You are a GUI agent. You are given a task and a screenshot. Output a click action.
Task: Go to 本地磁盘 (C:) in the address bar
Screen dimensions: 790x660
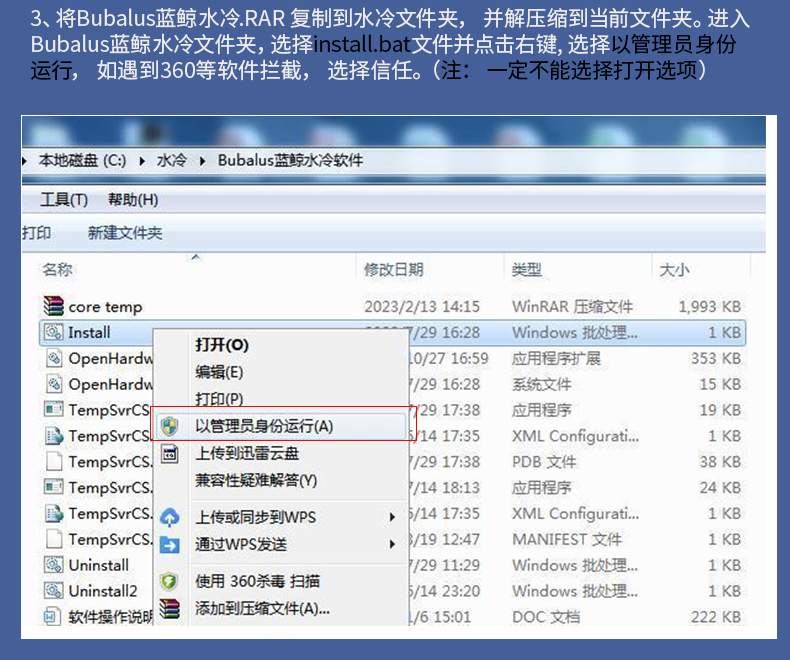tap(83, 161)
